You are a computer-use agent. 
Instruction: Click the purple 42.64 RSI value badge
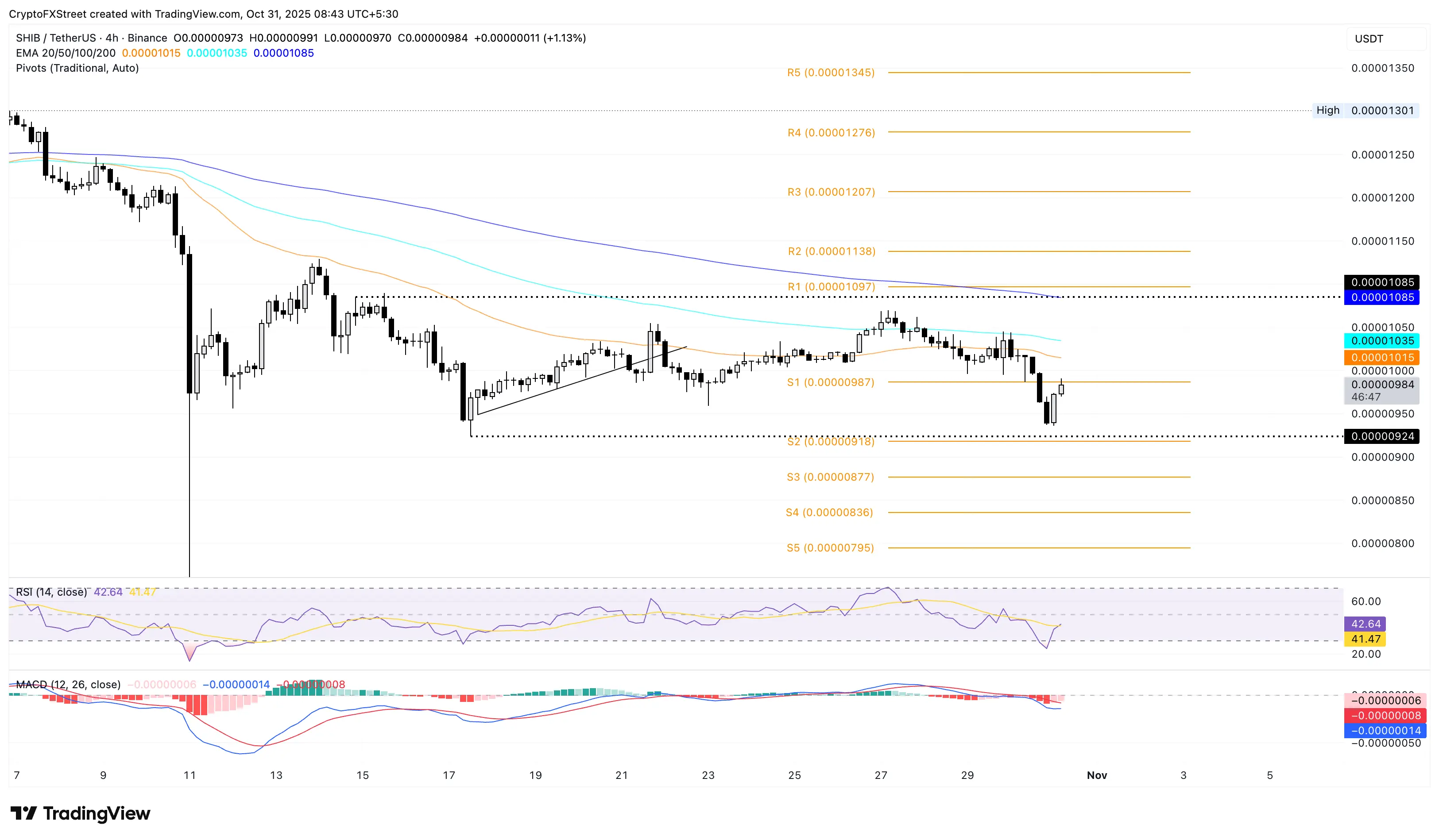pyautogui.click(x=1366, y=624)
